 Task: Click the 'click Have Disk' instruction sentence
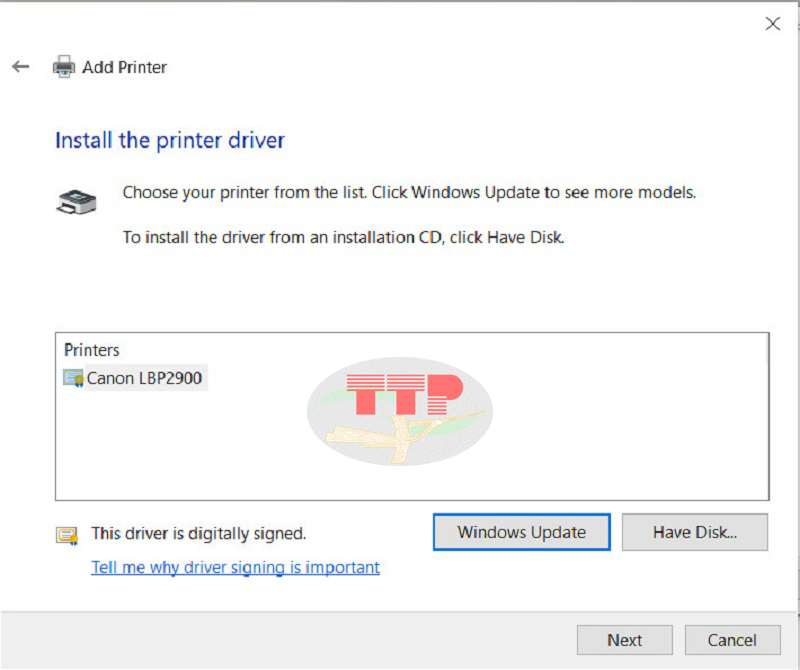343,238
